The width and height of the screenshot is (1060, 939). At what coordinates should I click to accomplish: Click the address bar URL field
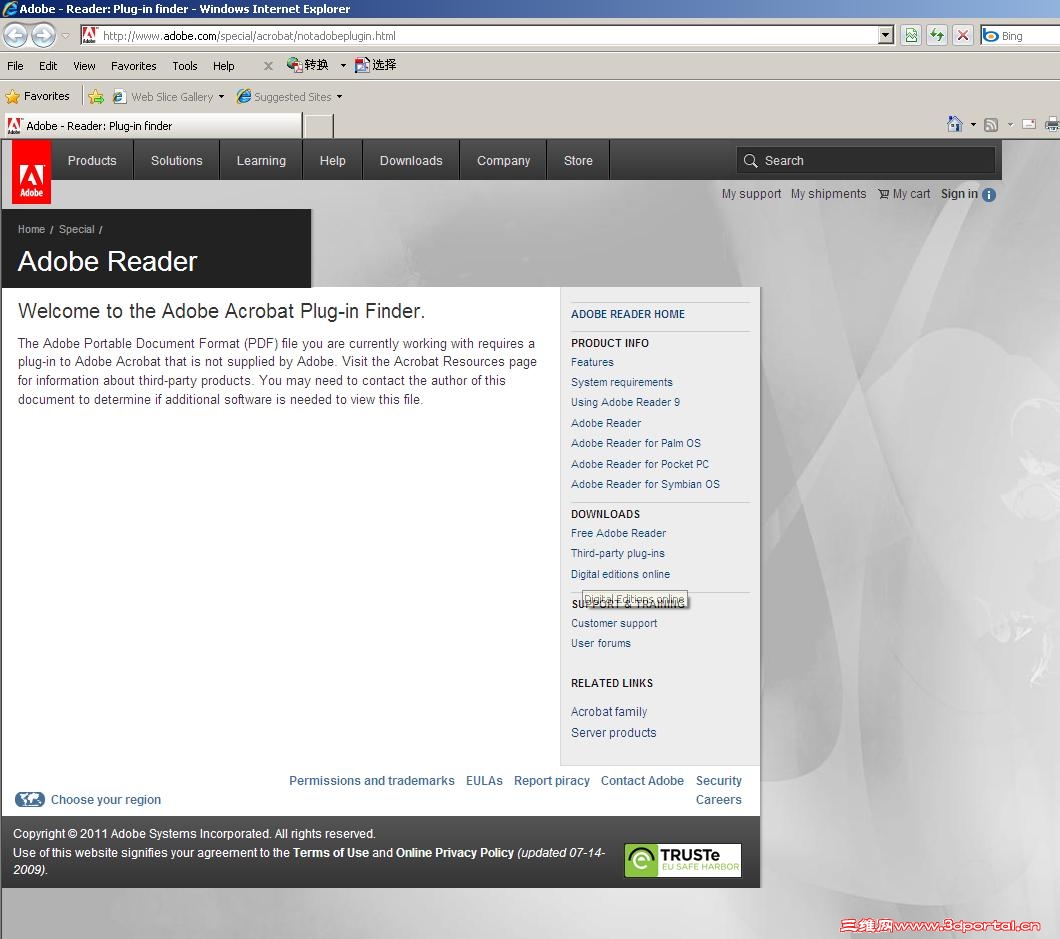tap(479, 35)
